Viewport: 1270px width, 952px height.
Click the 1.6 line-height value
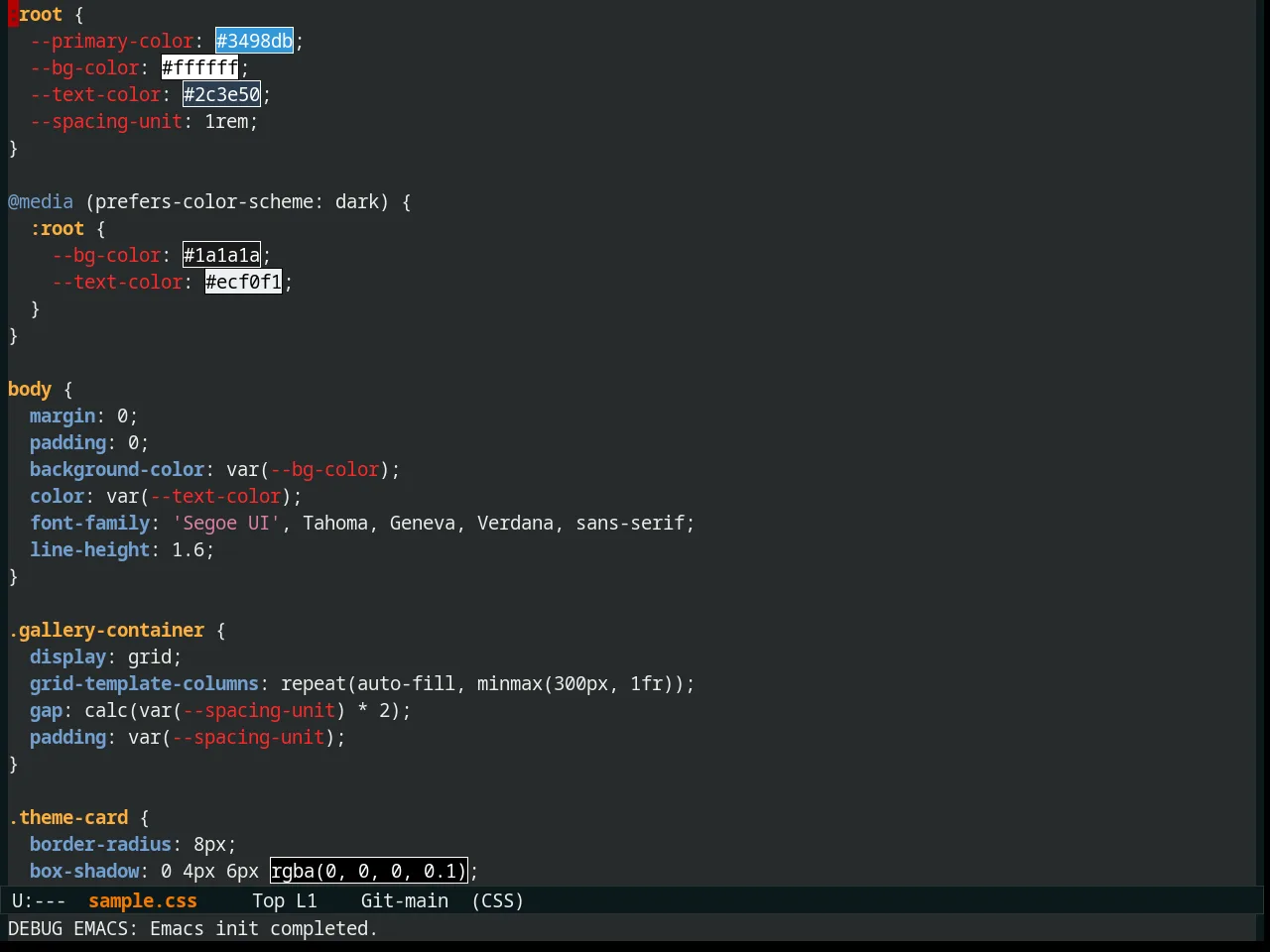[x=188, y=549]
